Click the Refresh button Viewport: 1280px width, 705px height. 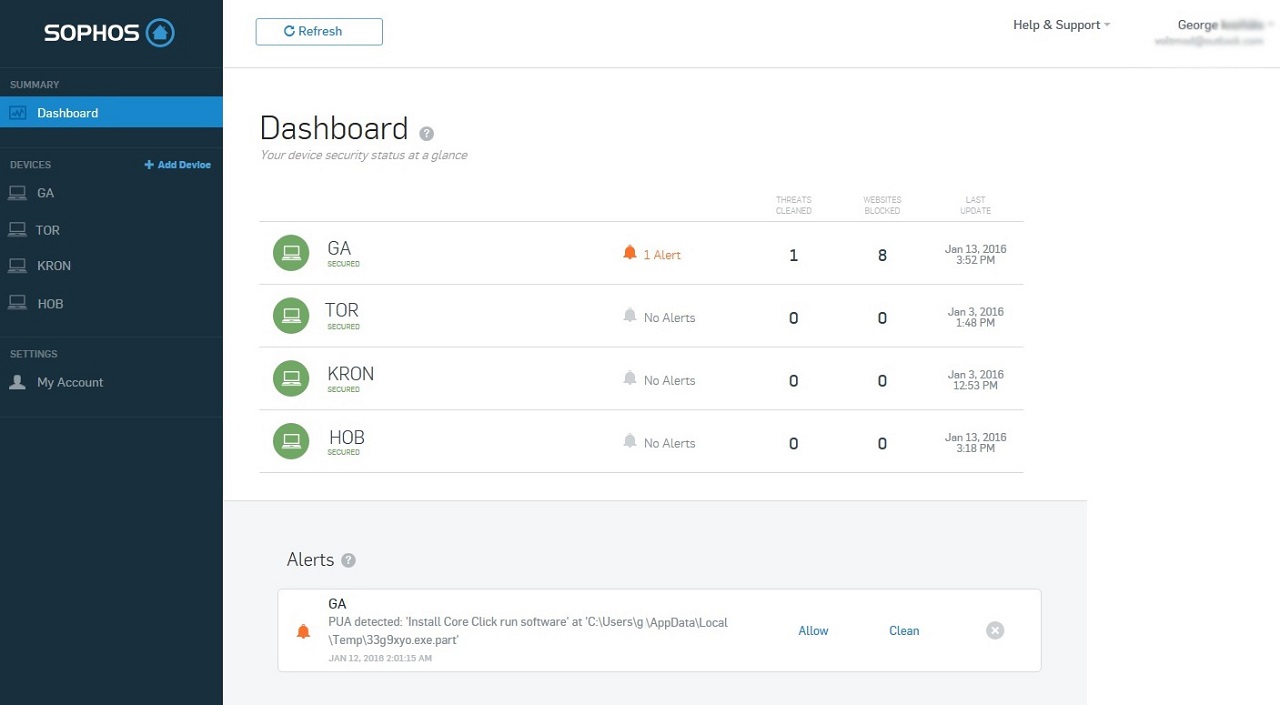click(x=319, y=31)
